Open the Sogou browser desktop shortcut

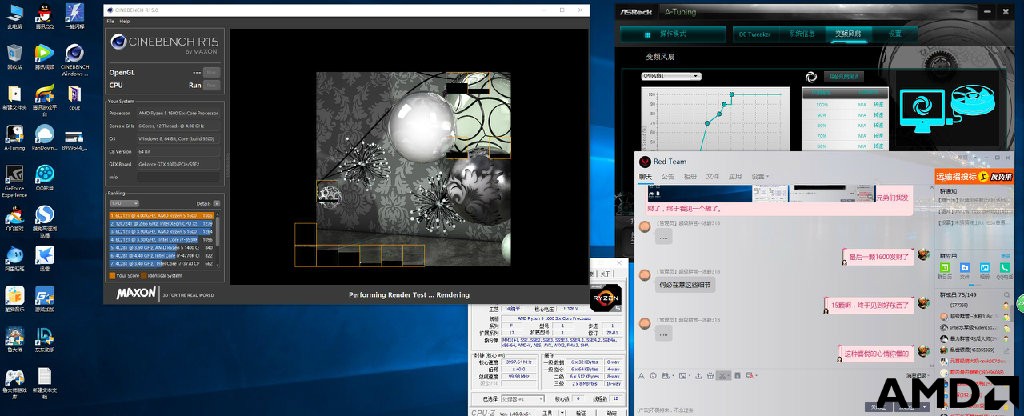[44, 220]
